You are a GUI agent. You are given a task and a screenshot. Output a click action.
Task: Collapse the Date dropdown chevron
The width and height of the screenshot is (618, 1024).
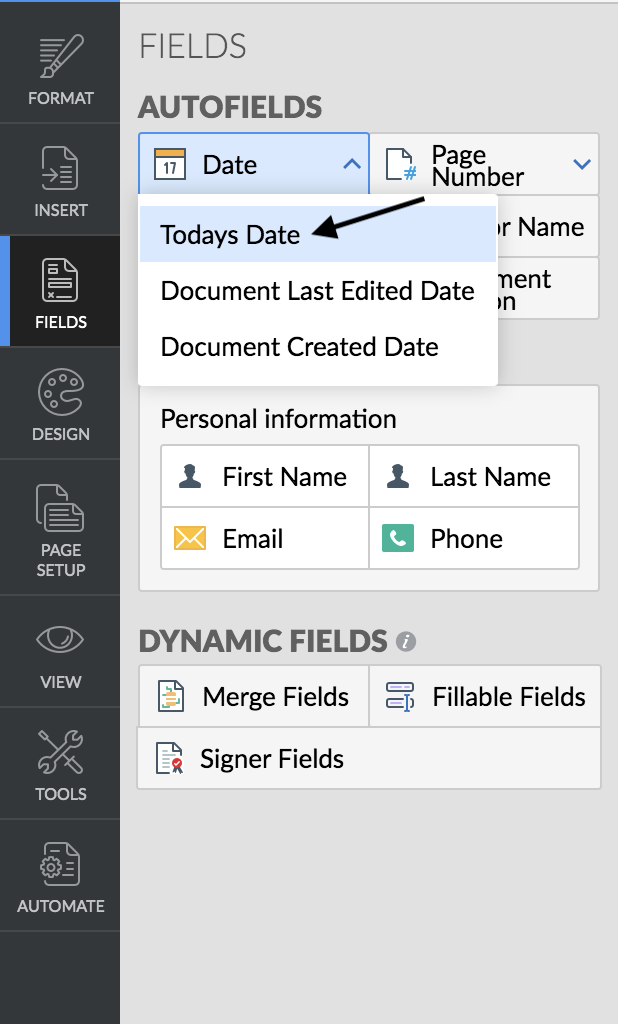(x=351, y=164)
